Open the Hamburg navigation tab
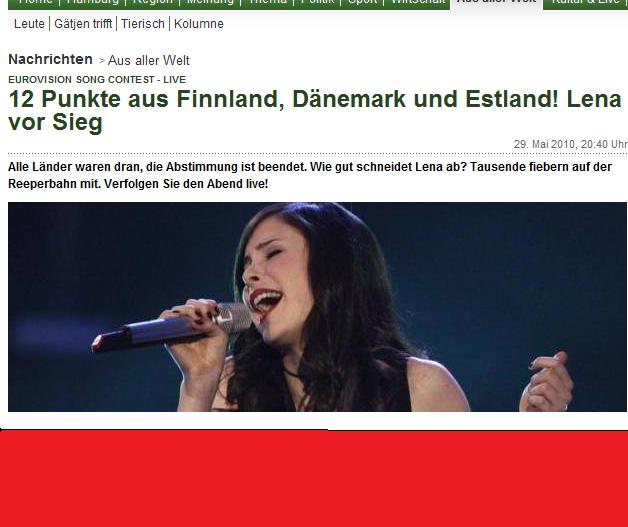 click(x=93, y=2)
